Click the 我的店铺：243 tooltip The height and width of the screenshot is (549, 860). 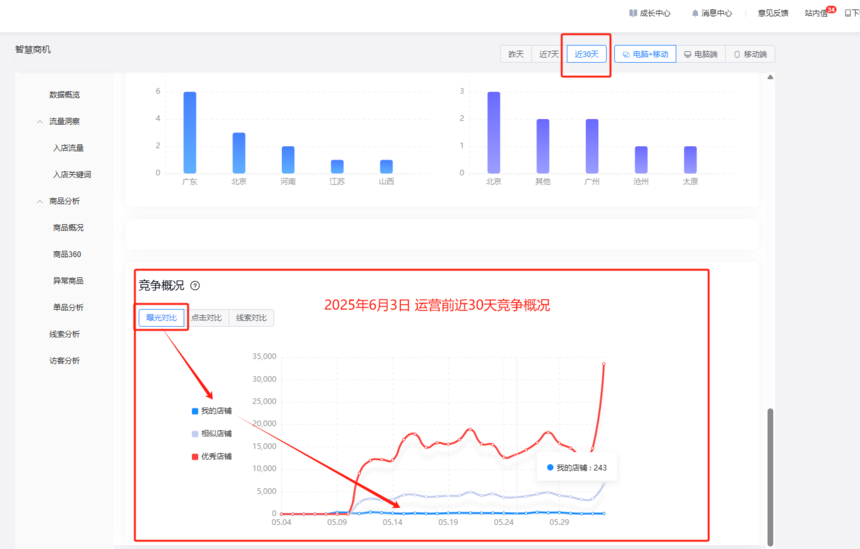(x=577, y=468)
